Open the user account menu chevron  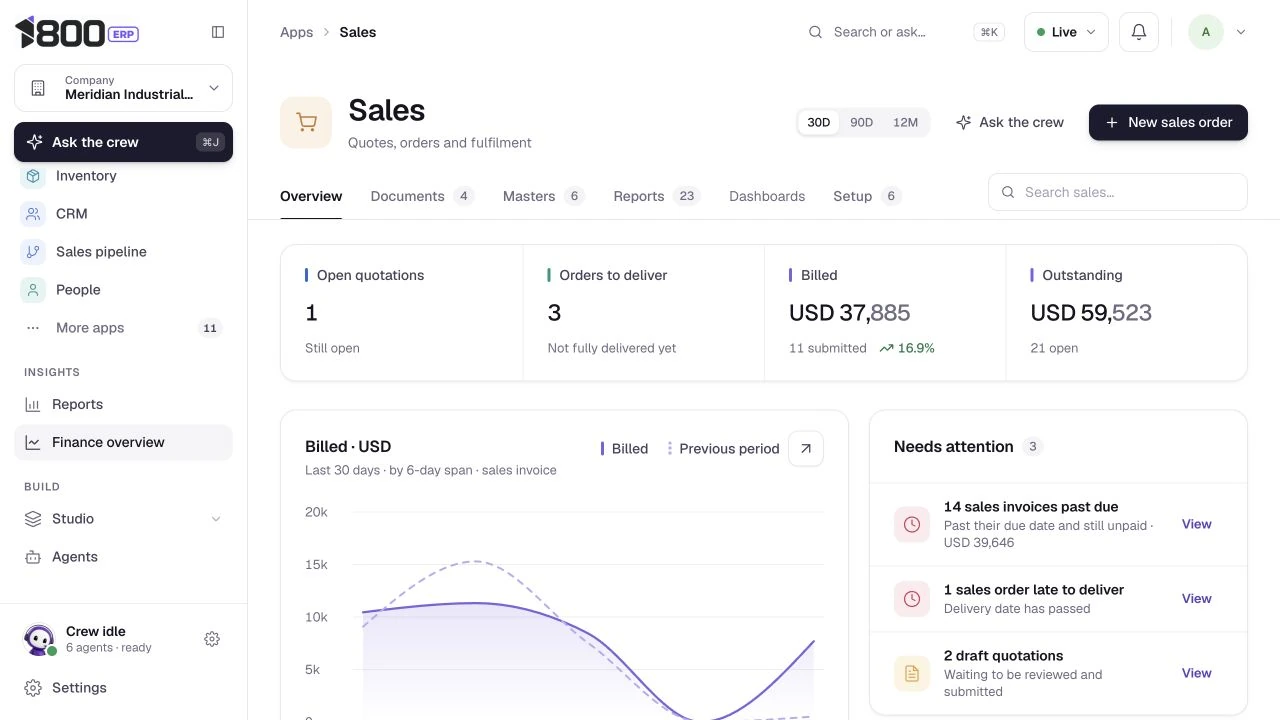[1241, 32]
